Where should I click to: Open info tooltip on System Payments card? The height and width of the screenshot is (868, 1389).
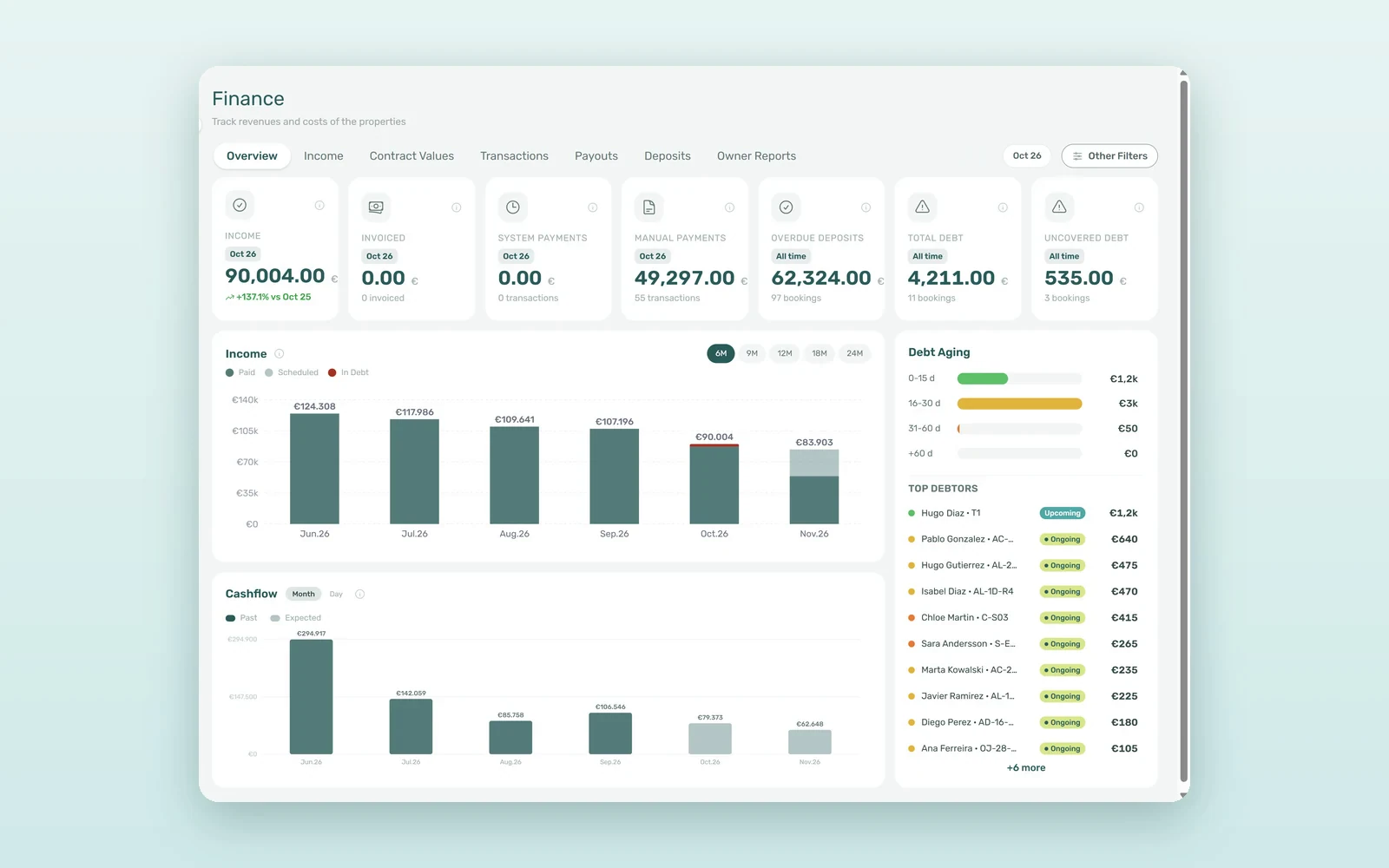point(593,207)
